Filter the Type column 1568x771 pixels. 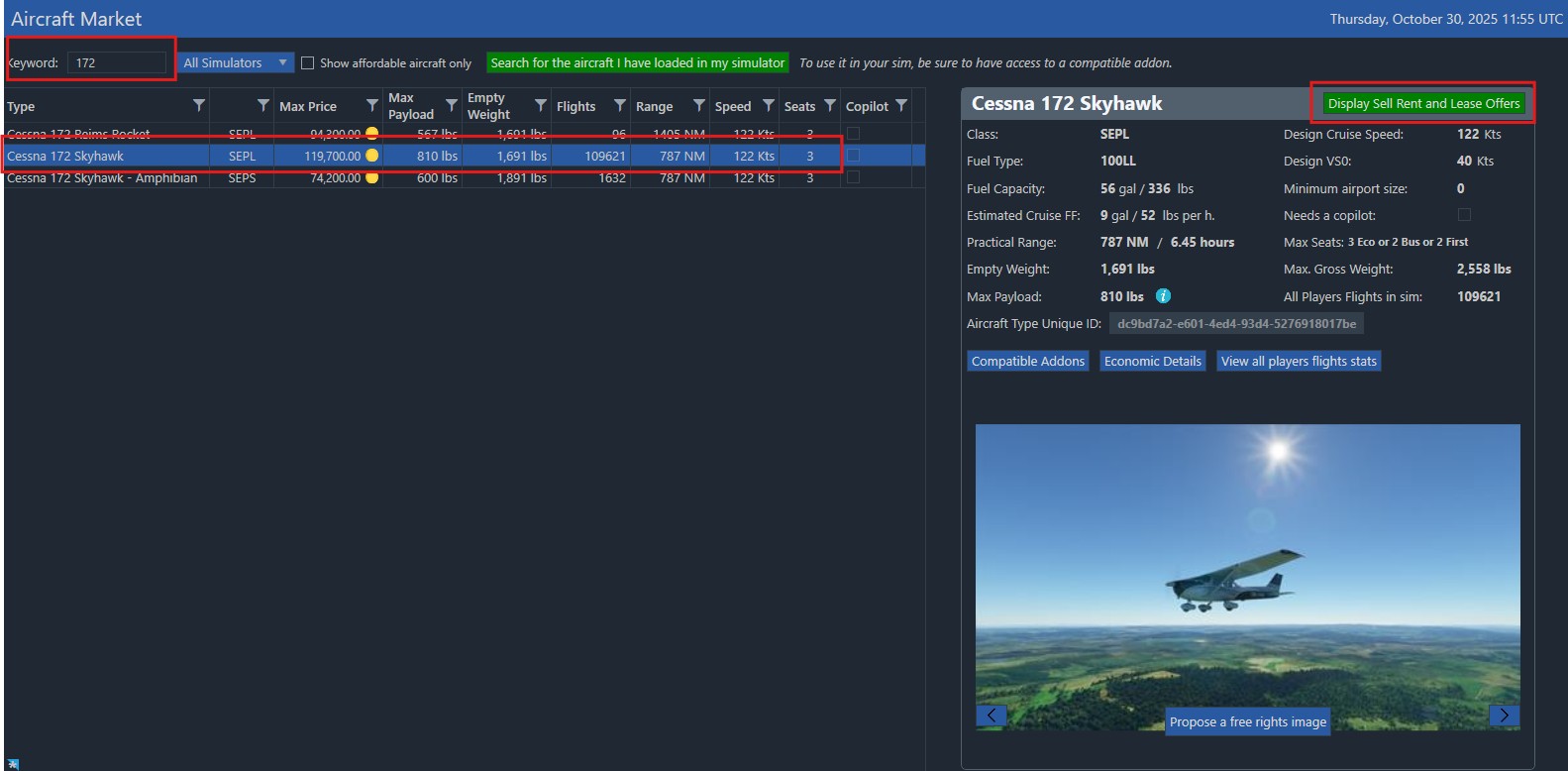click(x=199, y=105)
